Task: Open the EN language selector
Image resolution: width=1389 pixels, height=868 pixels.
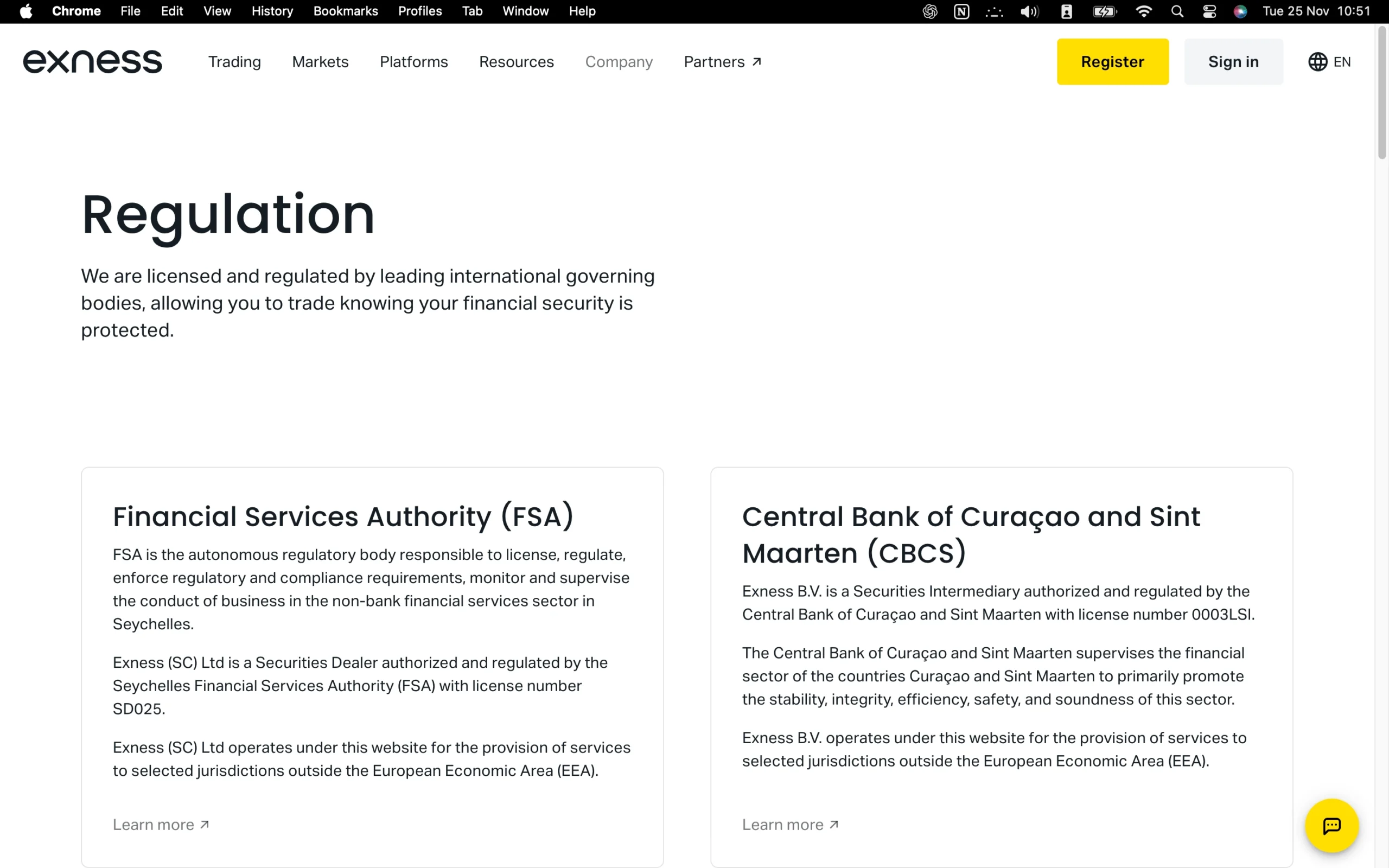Action: pos(1330,61)
